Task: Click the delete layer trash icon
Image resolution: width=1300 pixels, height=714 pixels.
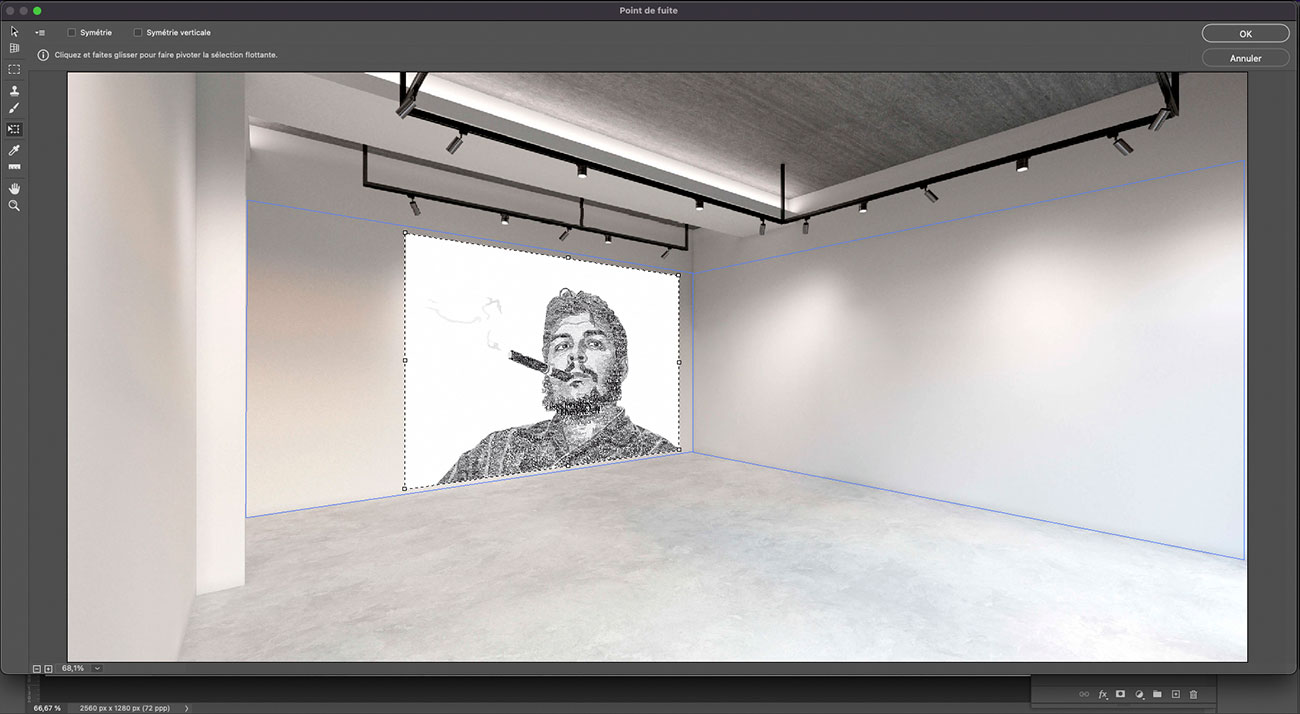Action: [x=1192, y=693]
